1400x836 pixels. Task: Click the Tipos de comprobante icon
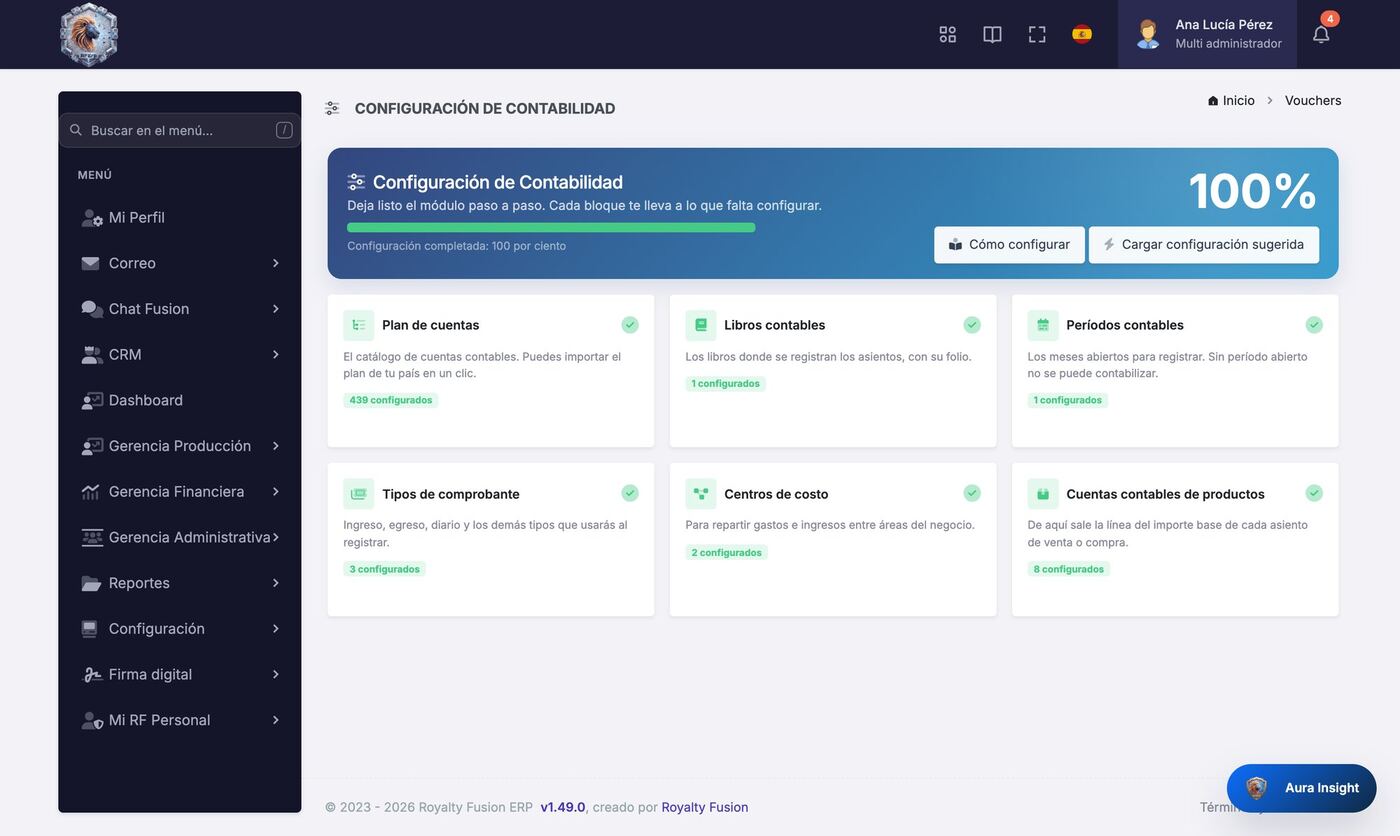click(x=359, y=494)
